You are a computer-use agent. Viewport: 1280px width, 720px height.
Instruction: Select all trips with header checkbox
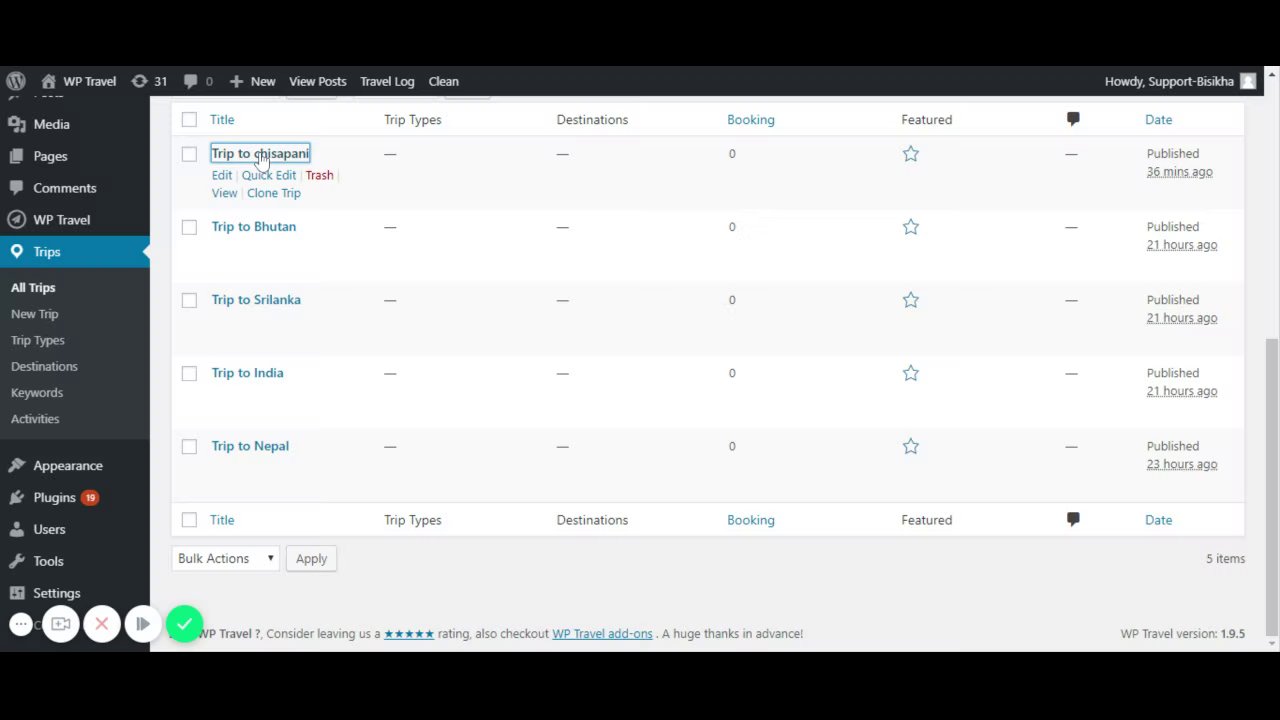[189, 120]
